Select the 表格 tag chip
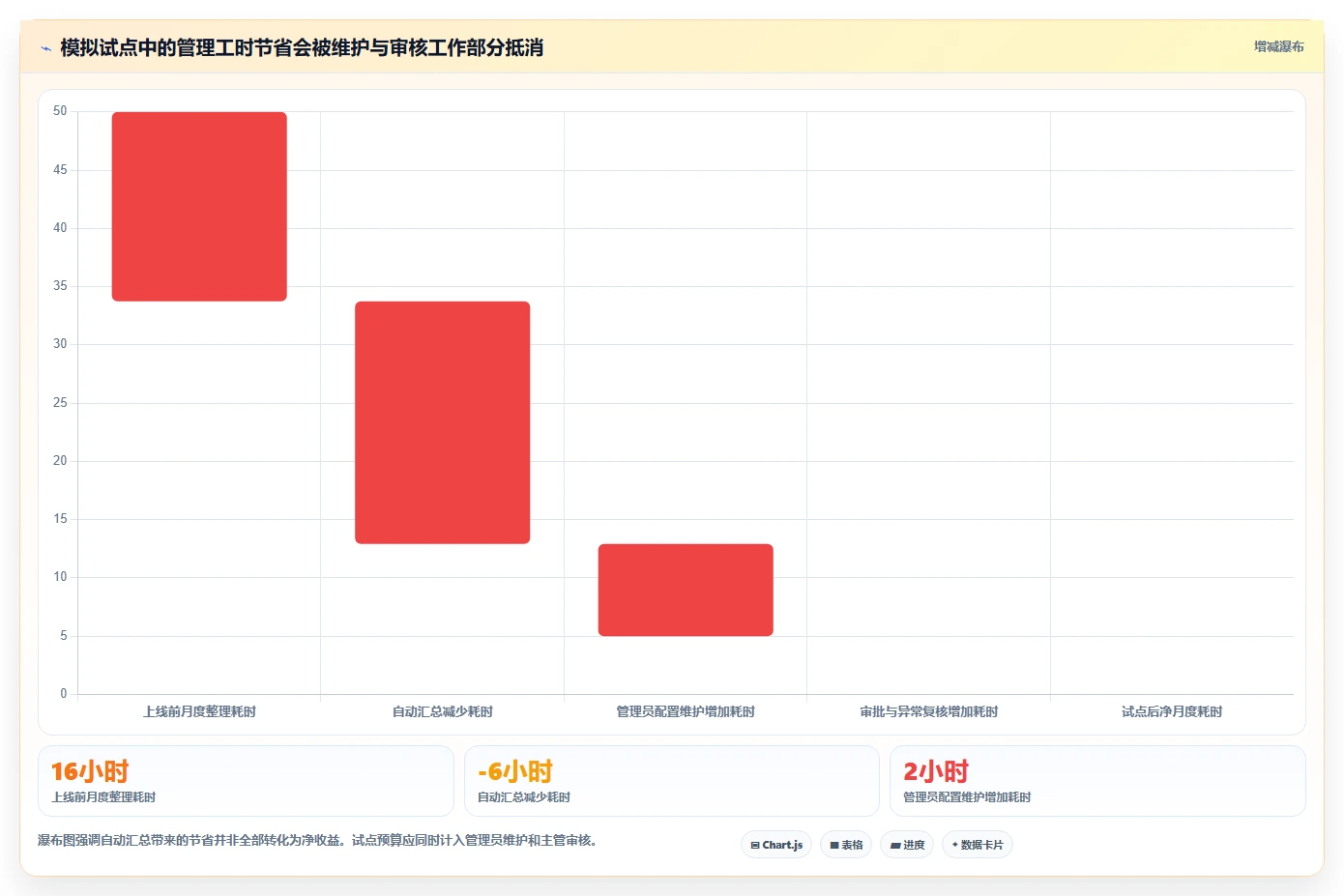Viewport: 1344px width, 896px height. 846,845
